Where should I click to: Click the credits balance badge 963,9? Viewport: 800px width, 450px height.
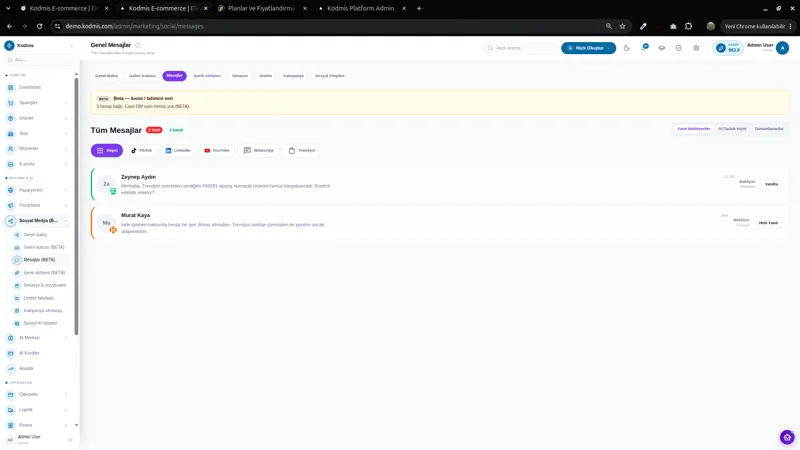pos(728,48)
